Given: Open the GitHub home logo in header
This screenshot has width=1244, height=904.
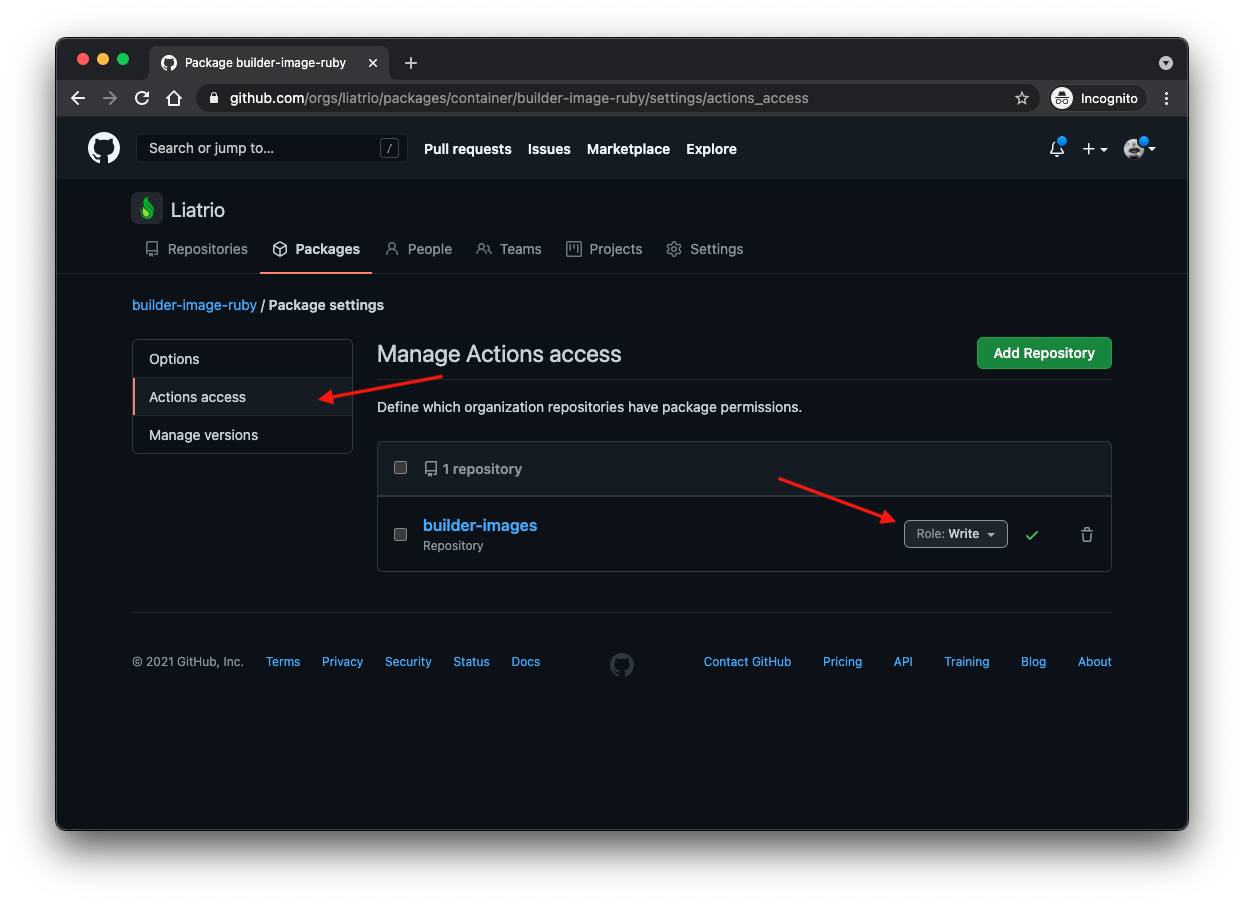Looking at the screenshot, I should pyautogui.click(x=104, y=149).
